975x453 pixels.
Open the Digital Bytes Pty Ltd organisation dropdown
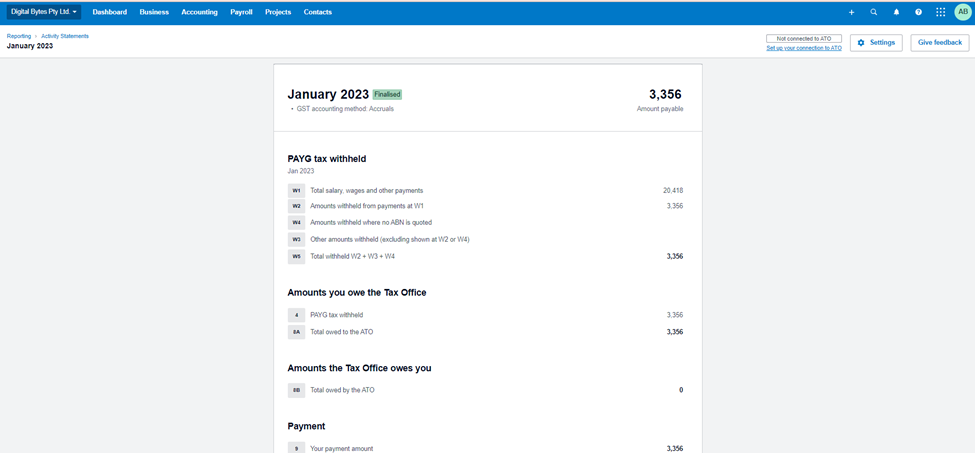pos(44,12)
